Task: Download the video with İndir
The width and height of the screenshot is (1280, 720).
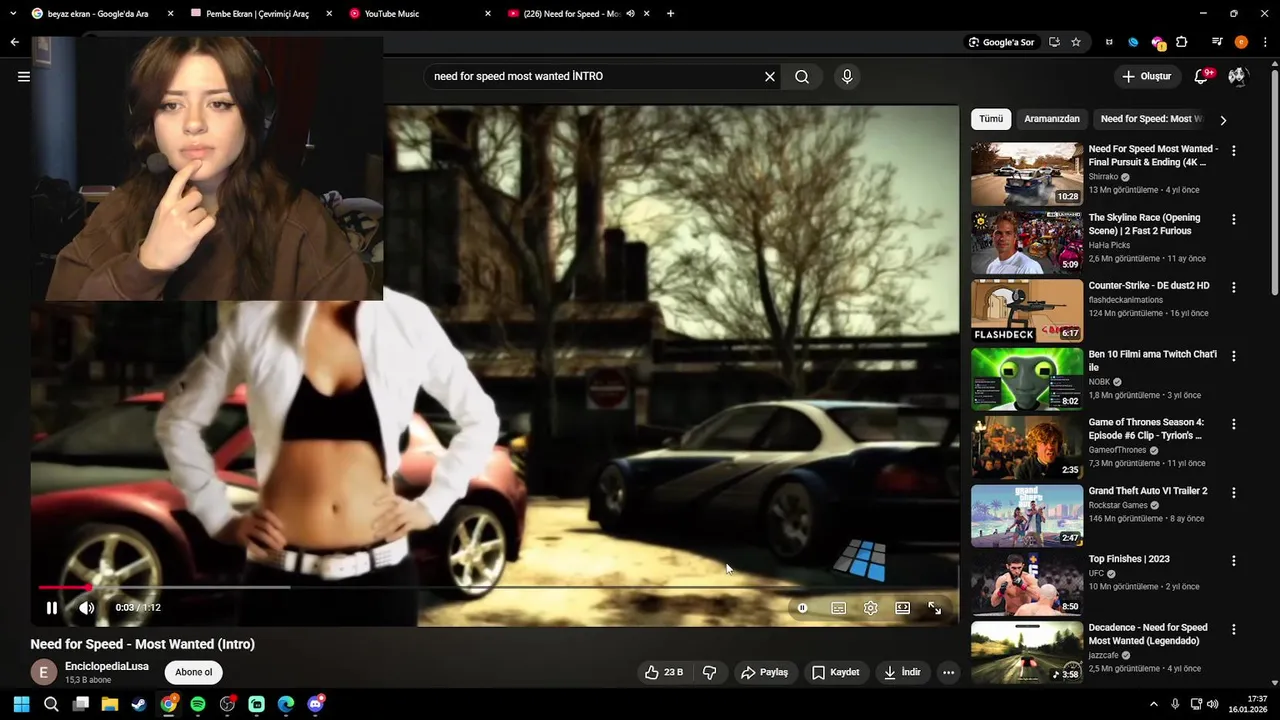Action: point(901,673)
